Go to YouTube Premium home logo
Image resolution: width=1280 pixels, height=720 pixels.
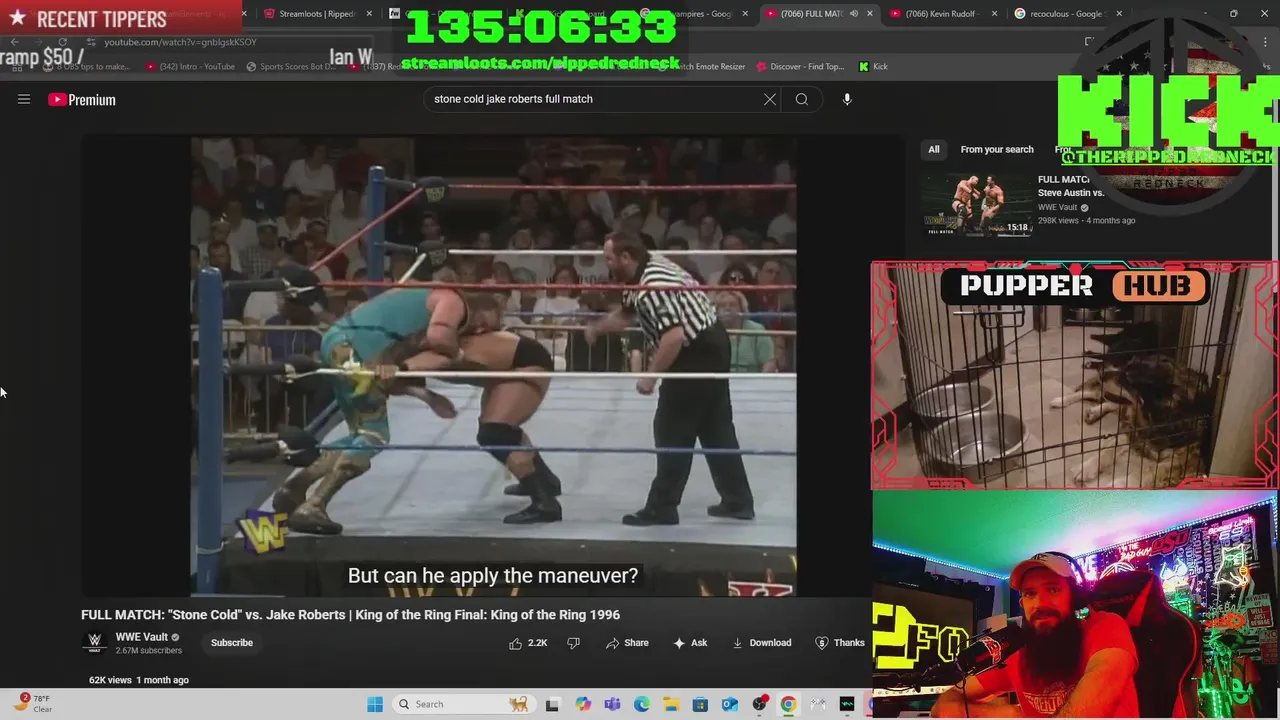point(82,99)
